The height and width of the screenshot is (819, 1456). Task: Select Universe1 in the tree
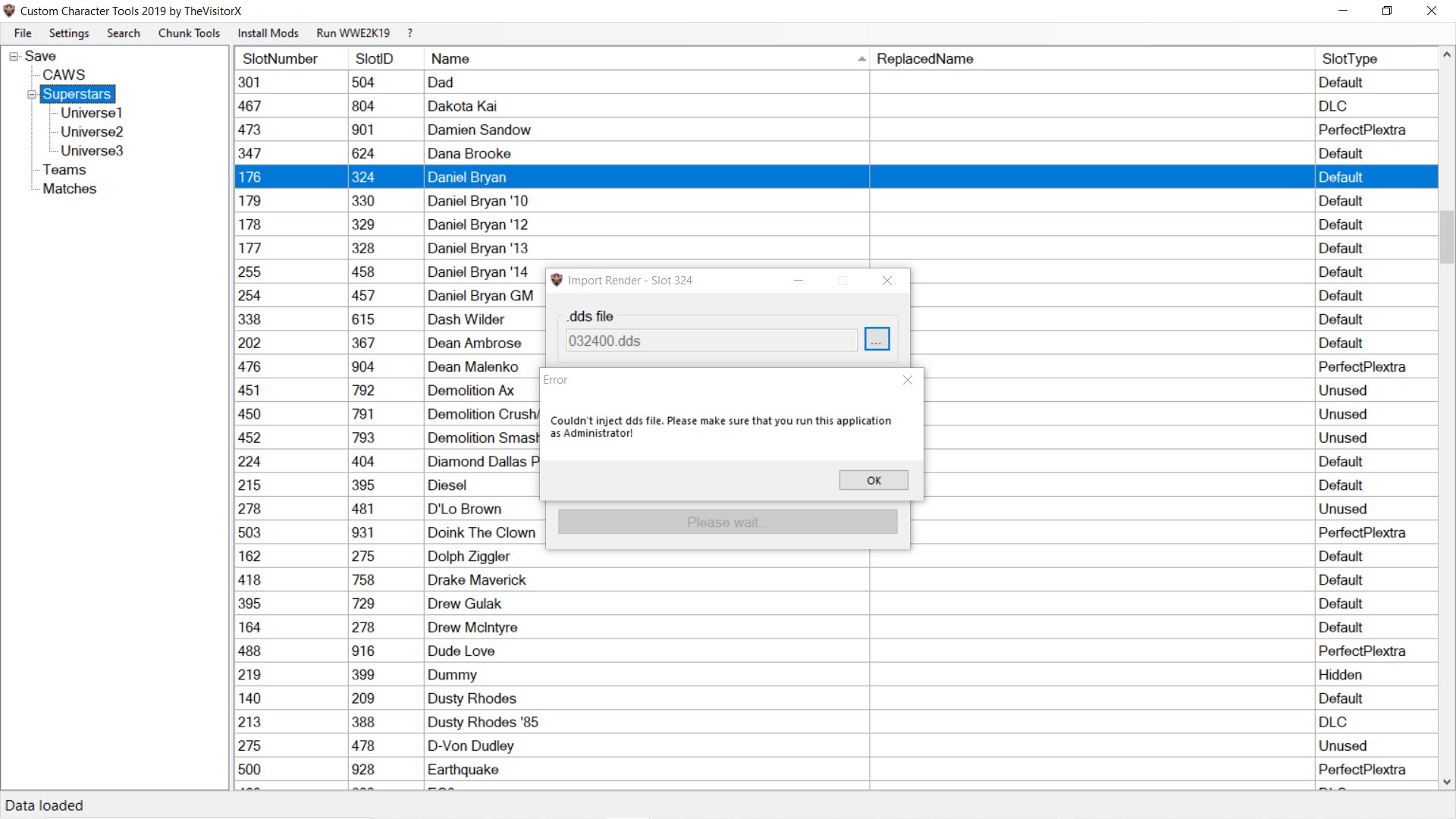92,113
